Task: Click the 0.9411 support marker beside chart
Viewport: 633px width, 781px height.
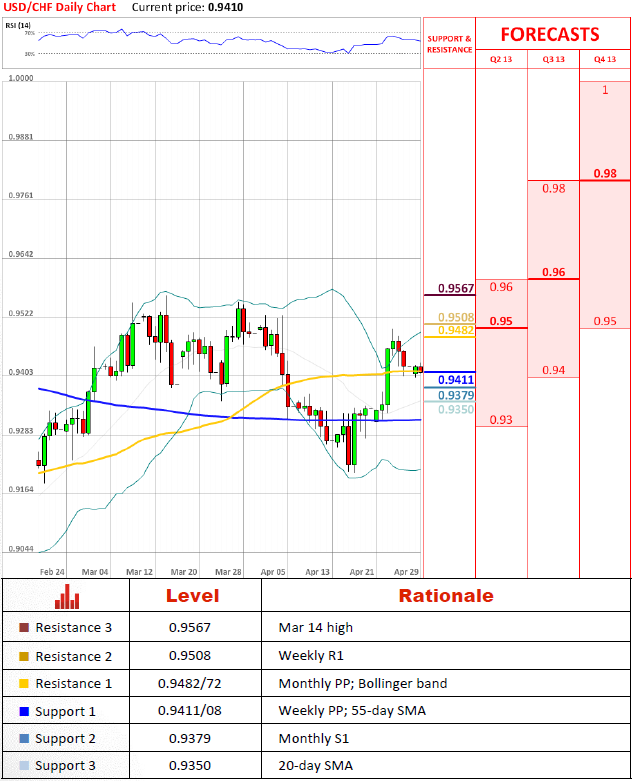Action: tap(456, 380)
